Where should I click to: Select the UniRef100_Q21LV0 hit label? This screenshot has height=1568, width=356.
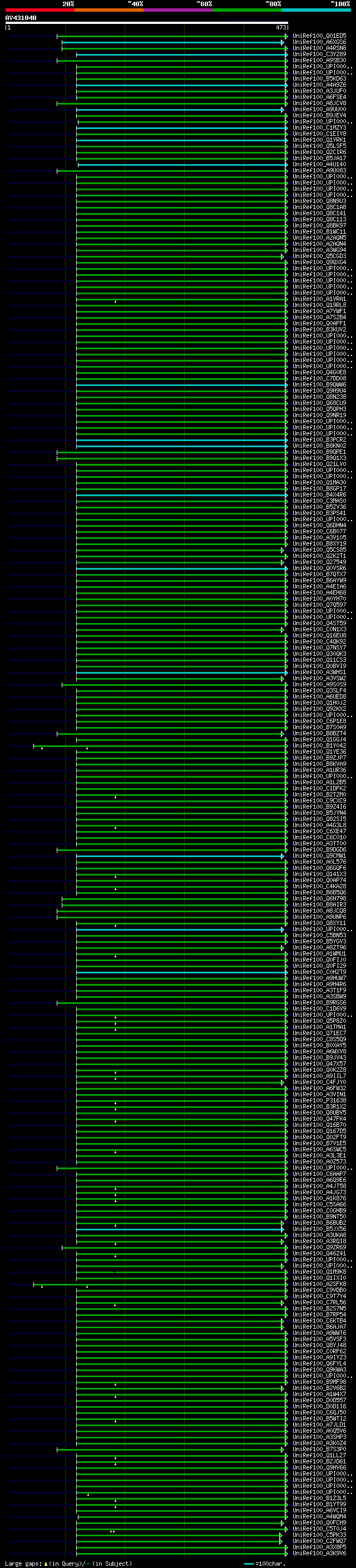click(319, 464)
